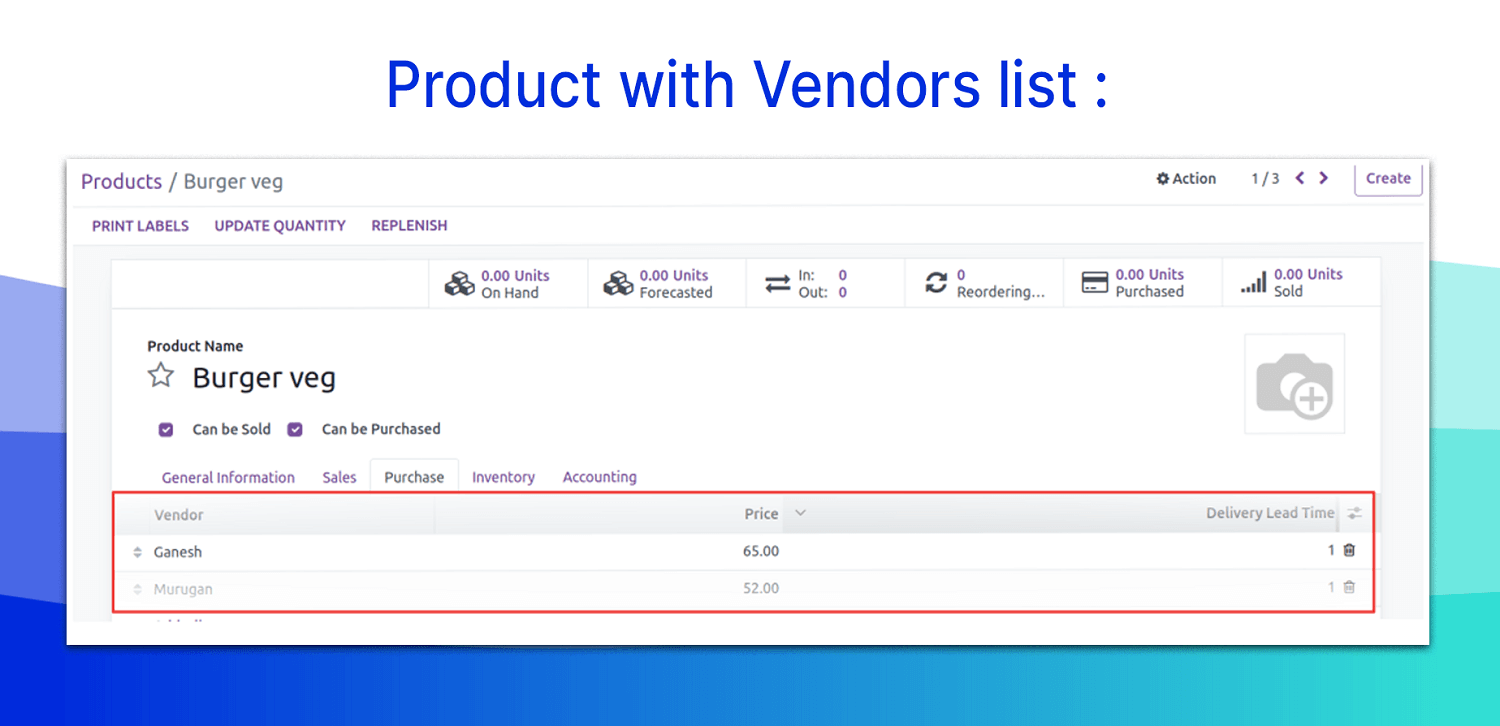Image resolution: width=1500 pixels, height=726 pixels.
Task: Select vendor Murugan cell
Action: click(183, 589)
